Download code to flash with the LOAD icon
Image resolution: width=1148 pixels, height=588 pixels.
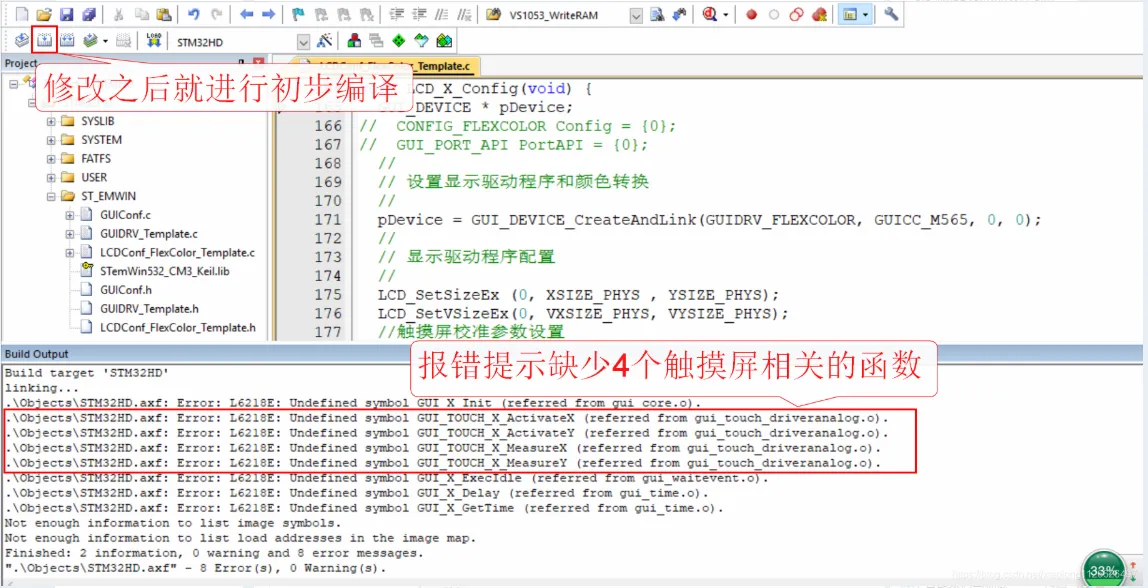coord(154,40)
